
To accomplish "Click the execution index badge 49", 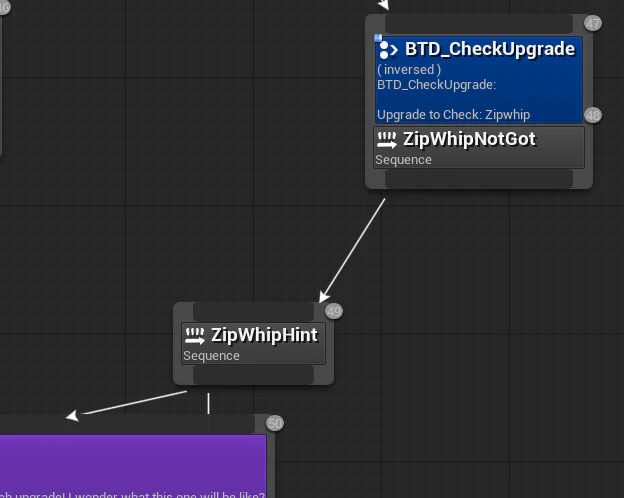I will point(334,311).
